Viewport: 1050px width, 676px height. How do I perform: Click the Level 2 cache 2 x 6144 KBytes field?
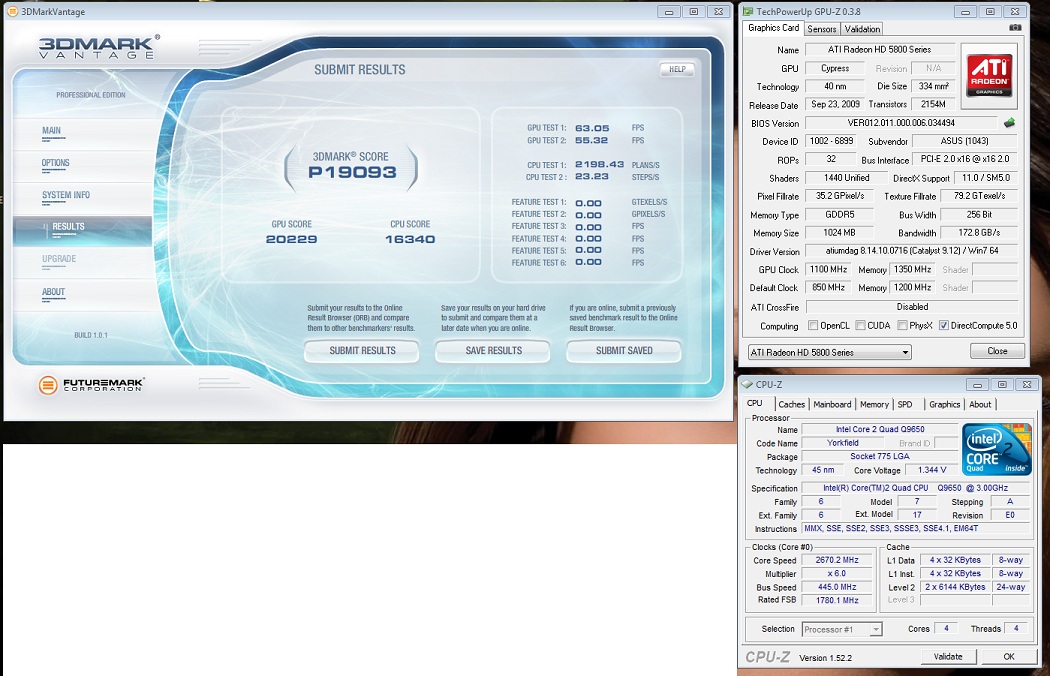956,587
